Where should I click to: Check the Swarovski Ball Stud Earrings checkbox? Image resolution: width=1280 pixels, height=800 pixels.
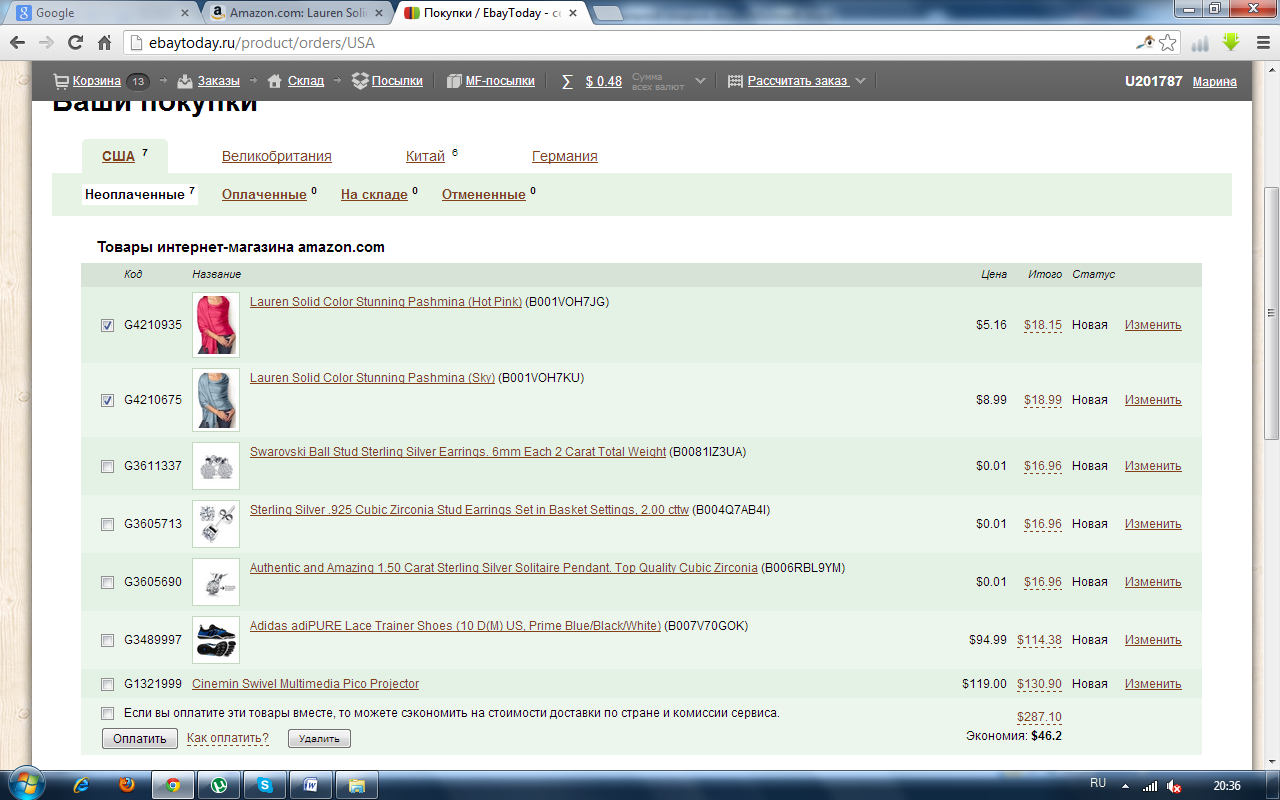click(x=107, y=466)
